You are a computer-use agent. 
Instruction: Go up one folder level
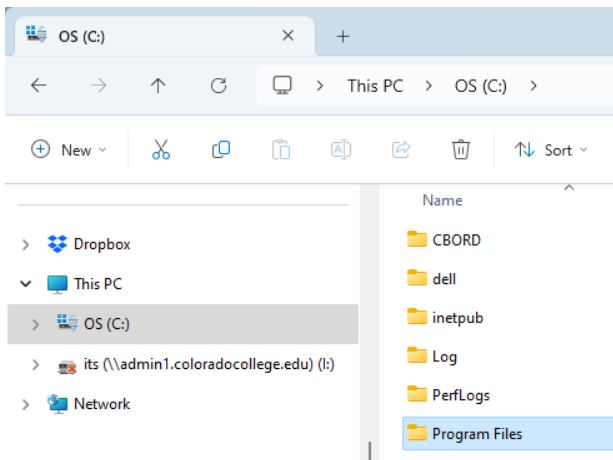click(x=158, y=85)
